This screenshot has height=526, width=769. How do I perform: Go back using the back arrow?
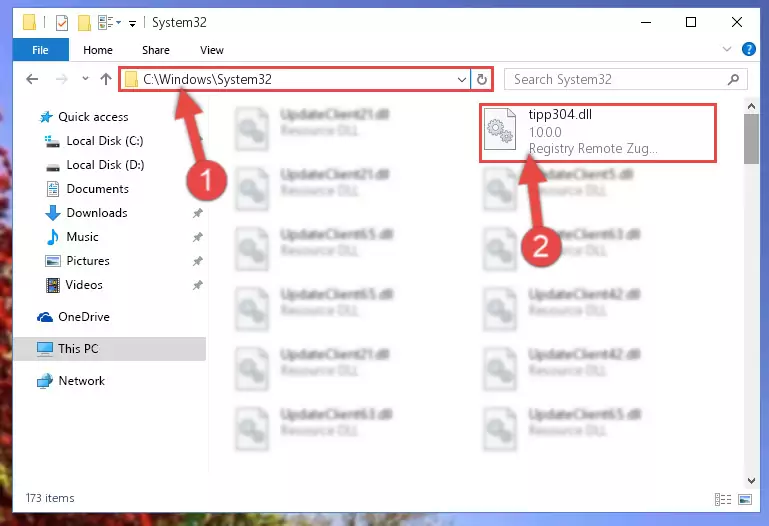[x=32, y=79]
